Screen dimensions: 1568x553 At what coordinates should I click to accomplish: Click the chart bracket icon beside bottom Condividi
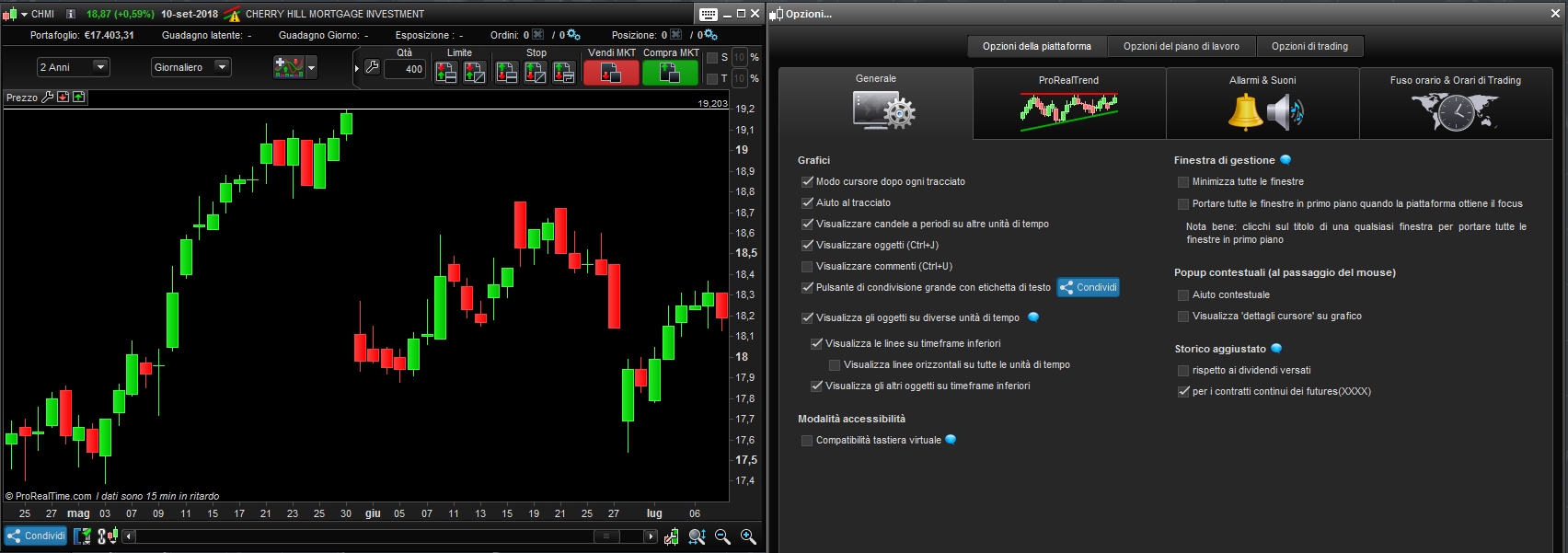(83, 536)
